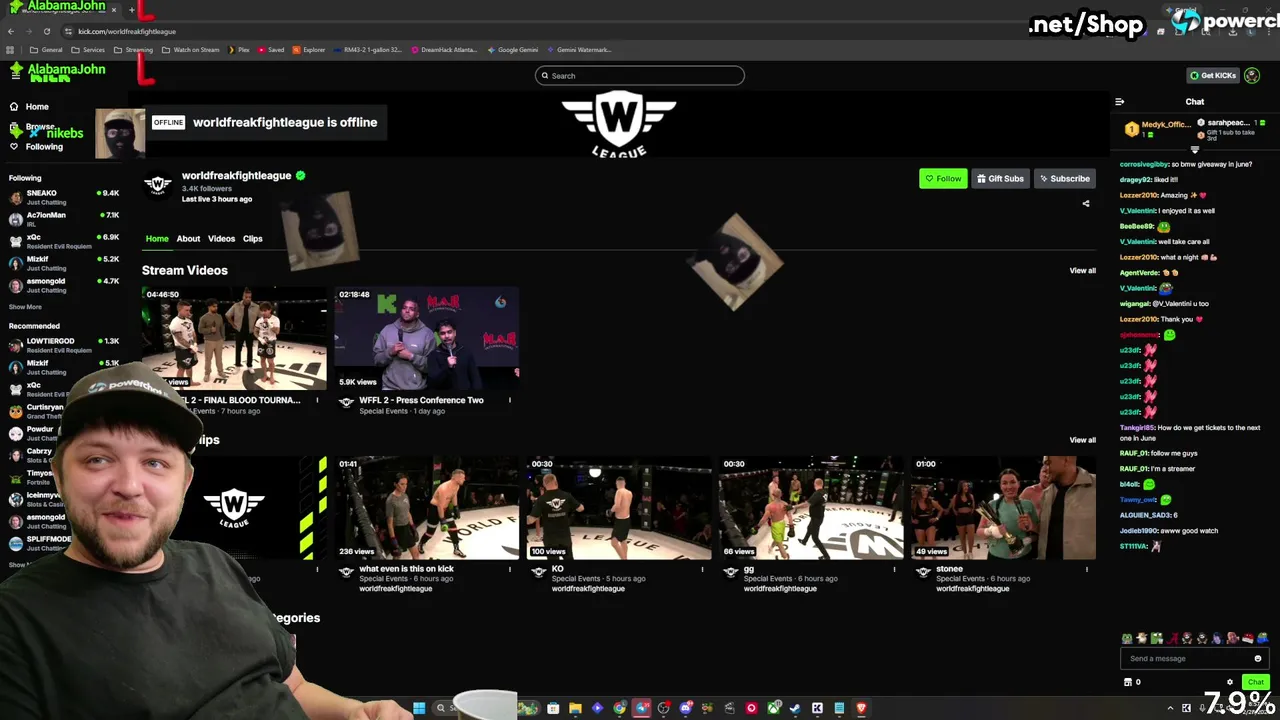The image size is (1280, 720).
Task: Open the DreamHack Atlanta bookmark
Action: (x=444, y=50)
